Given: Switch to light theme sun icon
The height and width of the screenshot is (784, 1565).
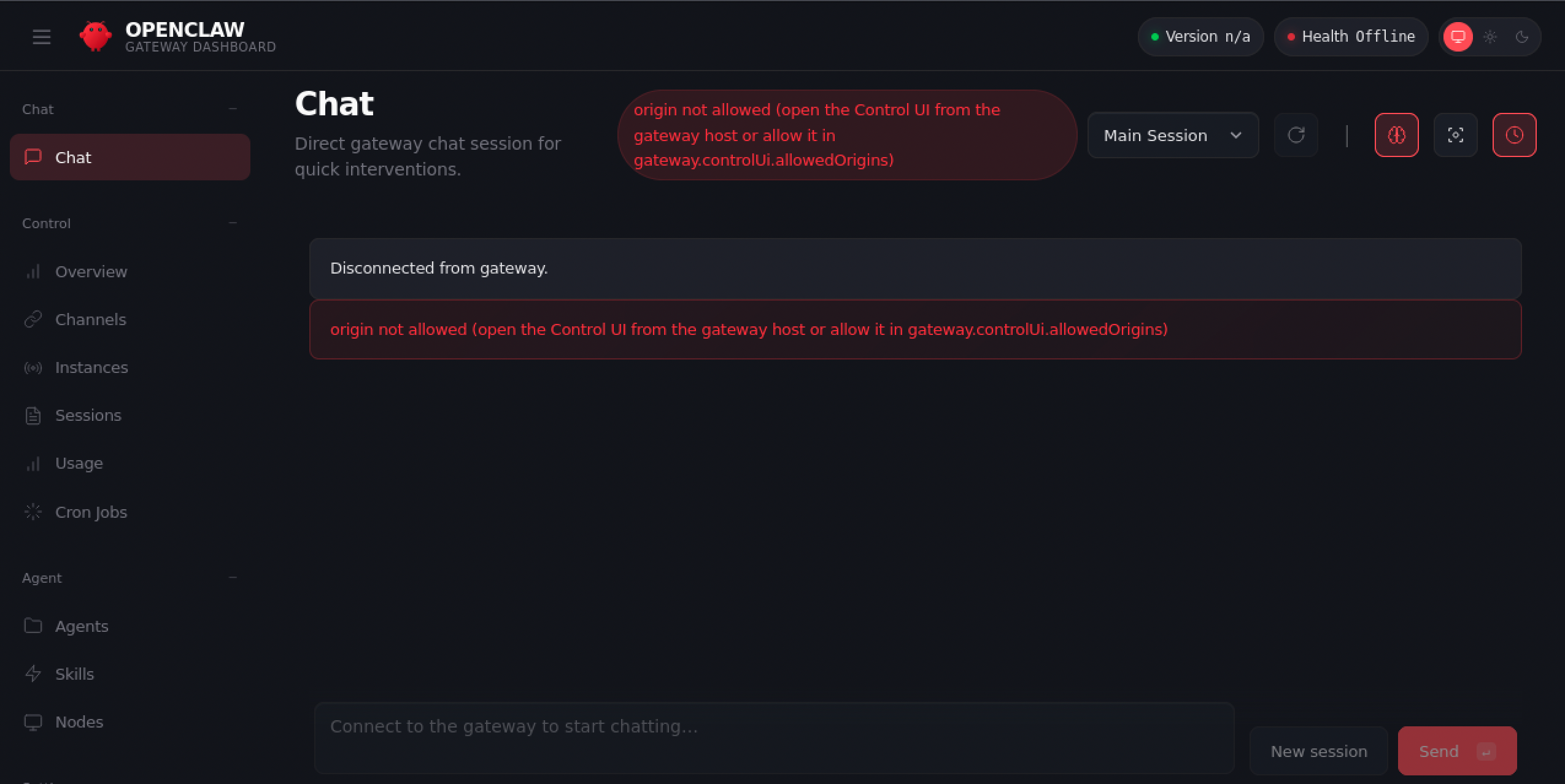Looking at the screenshot, I should coord(1490,37).
